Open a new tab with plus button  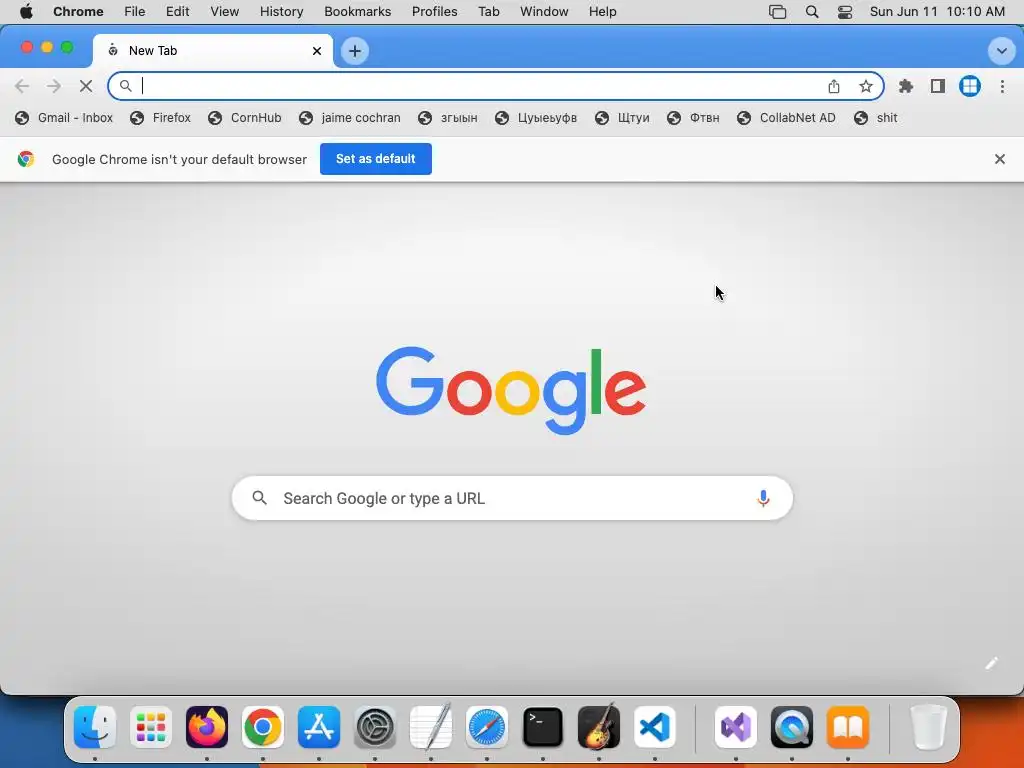tap(355, 51)
